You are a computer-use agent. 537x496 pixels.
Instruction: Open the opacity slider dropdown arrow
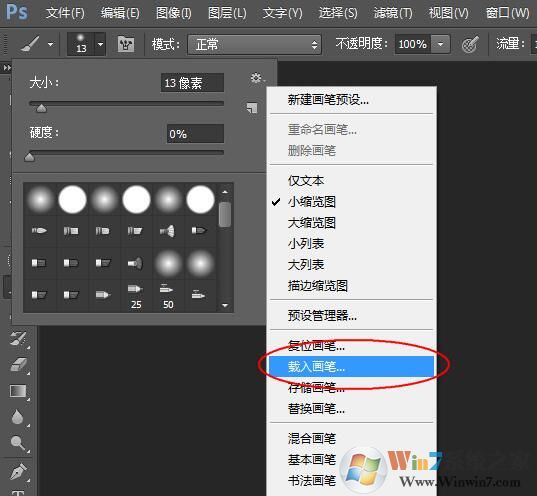click(x=440, y=44)
